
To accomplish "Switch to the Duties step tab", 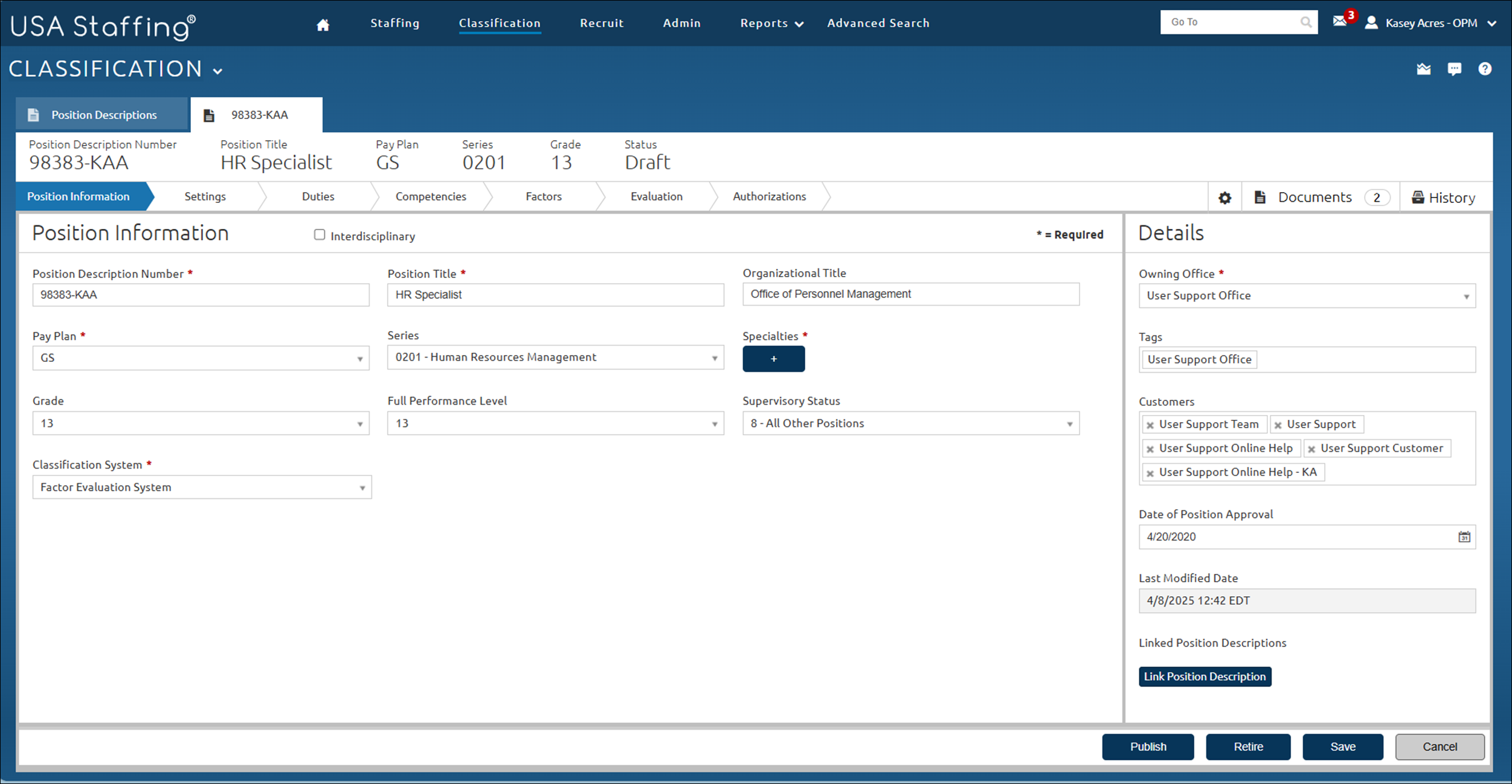I will [x=318, y=196].
